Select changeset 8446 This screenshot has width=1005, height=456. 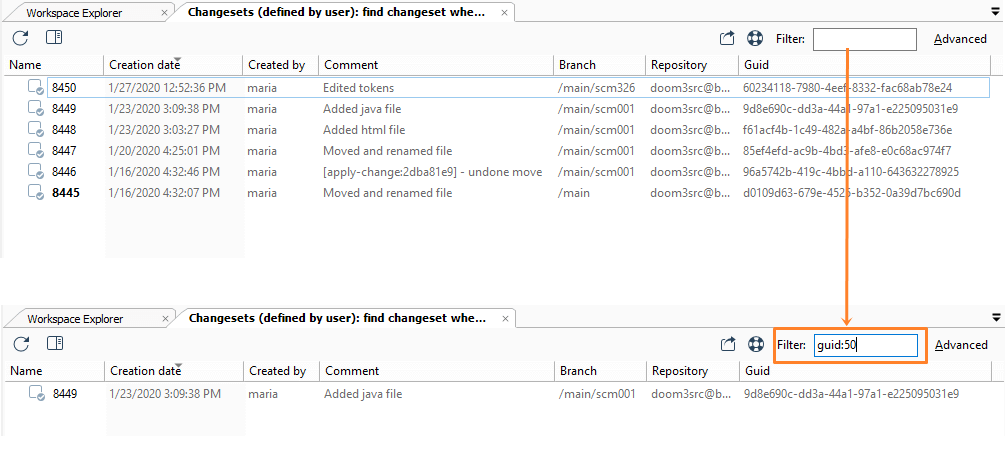pos(64,172)
